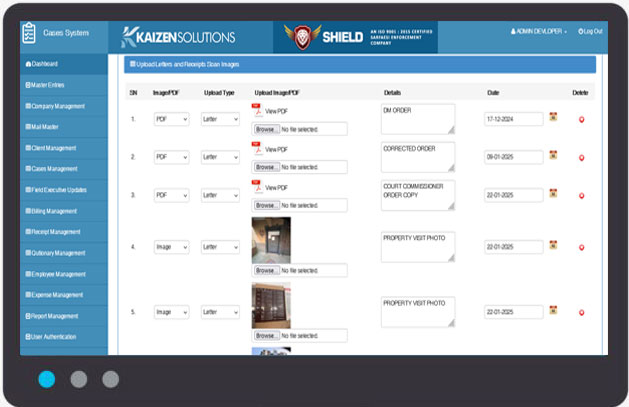Open Mail Master in the sidebar
This screenshot has height=407, width=629.
64,127
